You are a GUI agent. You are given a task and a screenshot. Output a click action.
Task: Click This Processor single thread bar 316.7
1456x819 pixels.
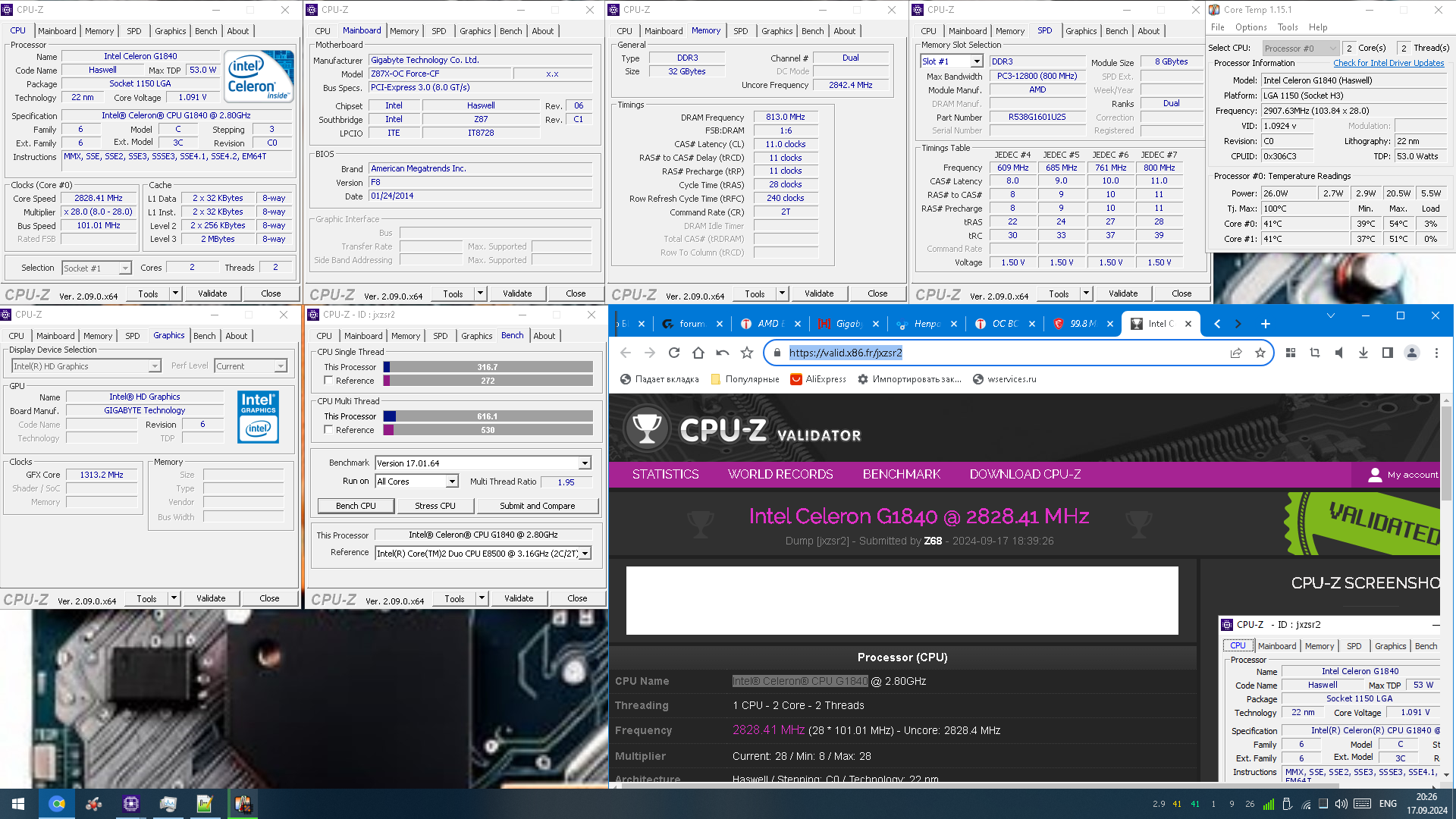[x=488, y=367]
